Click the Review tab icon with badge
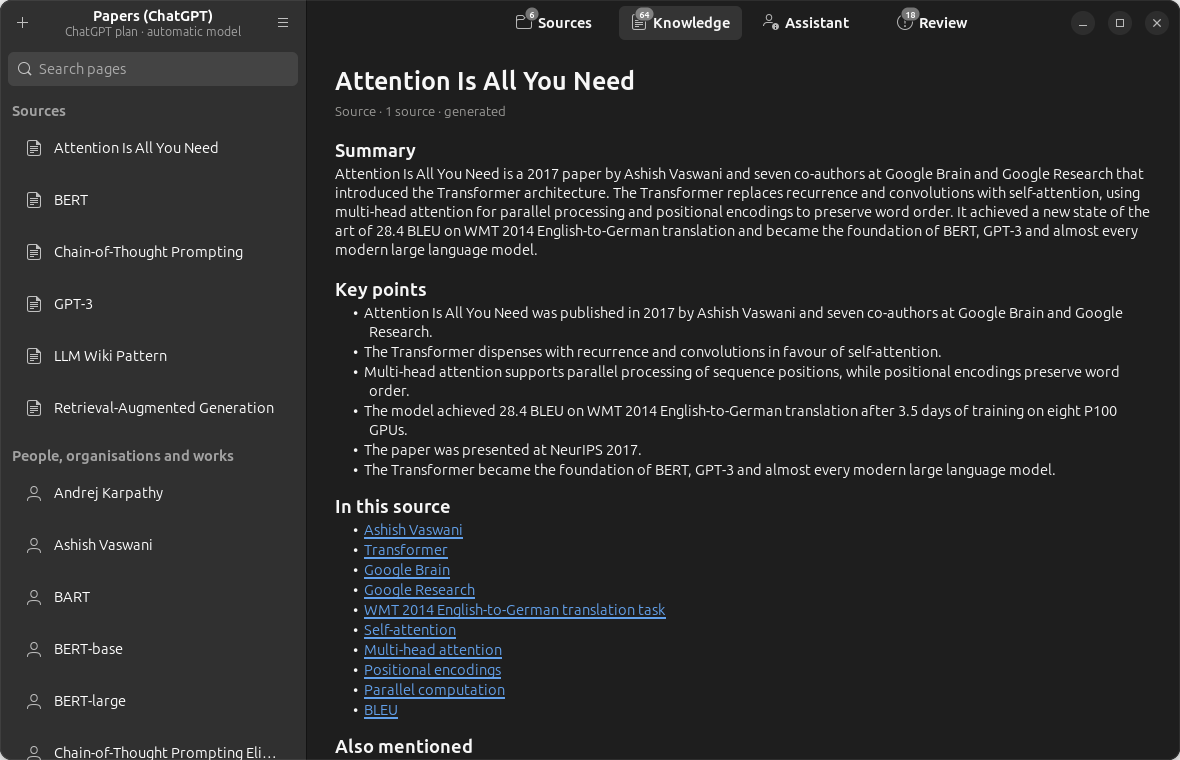The image size is (1180, 760). [x=905, y=23]
